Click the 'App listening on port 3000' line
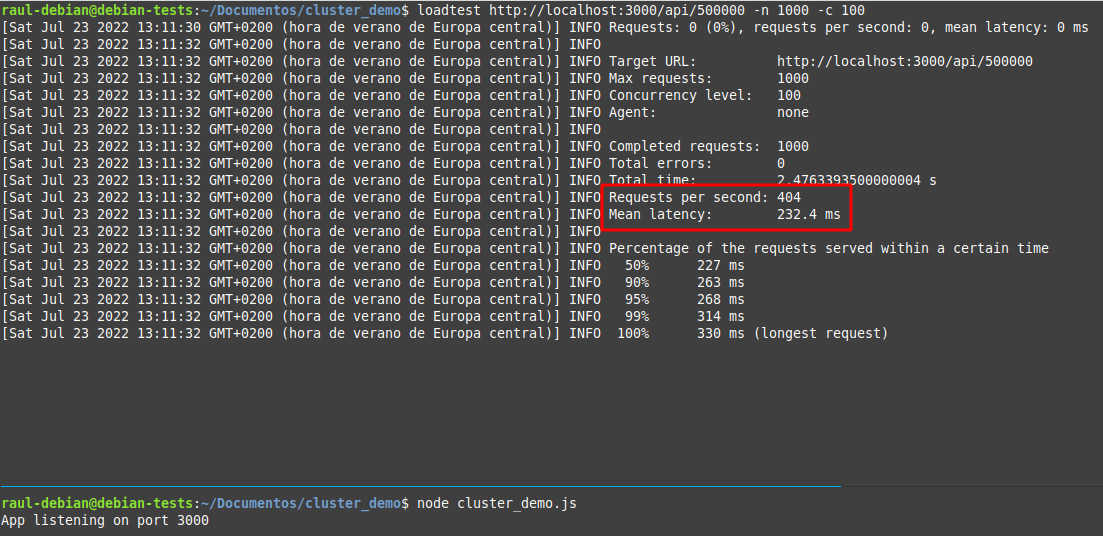 coord(105,520)
